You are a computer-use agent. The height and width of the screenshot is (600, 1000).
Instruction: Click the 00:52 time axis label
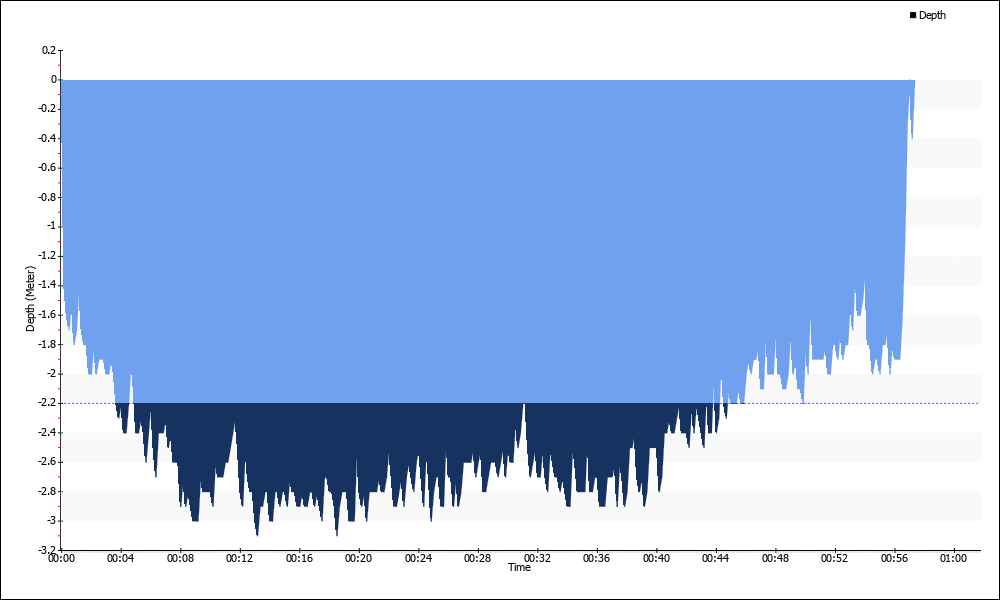(835, 559)
